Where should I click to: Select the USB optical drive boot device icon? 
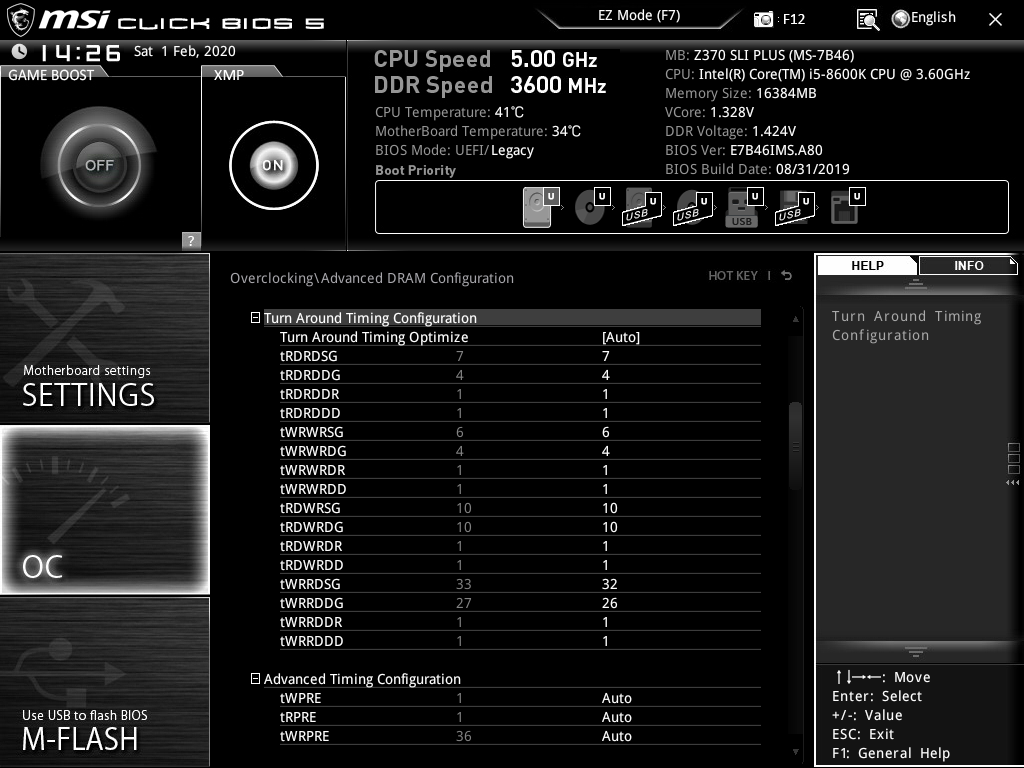pos(693,208)
